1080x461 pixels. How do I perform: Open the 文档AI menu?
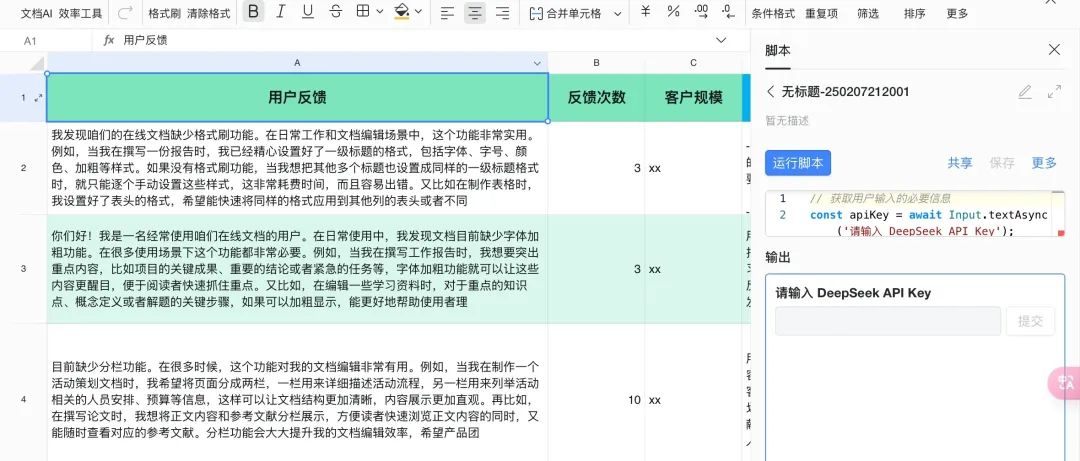tap(37, 13)
